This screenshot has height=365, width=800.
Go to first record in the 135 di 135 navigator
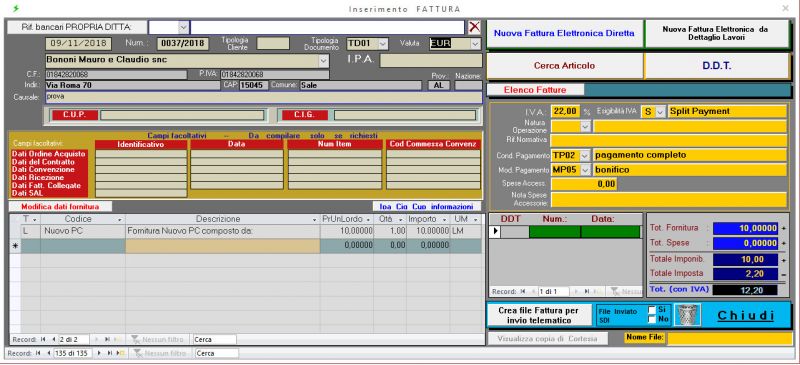coord(38,353)
